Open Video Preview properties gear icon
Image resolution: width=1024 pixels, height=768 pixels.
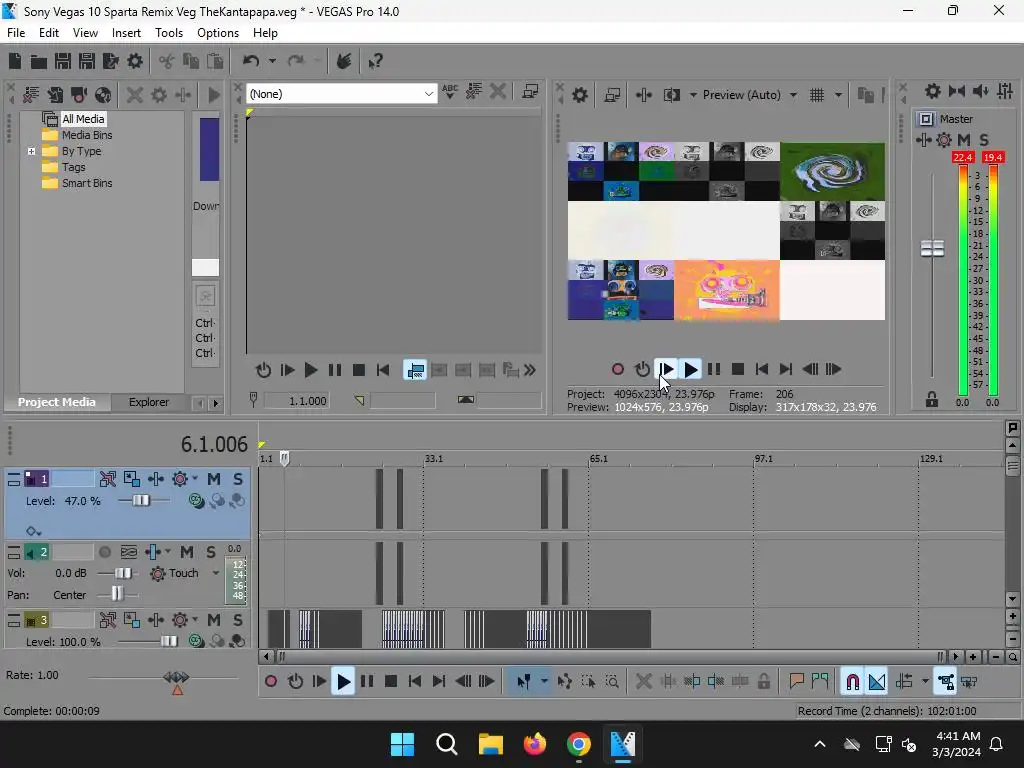point(580,95)
